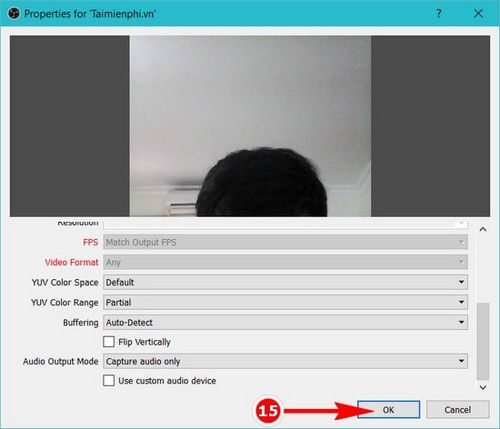Click the Use custom audio device label
Screen dimensions: 500x429
167,381
